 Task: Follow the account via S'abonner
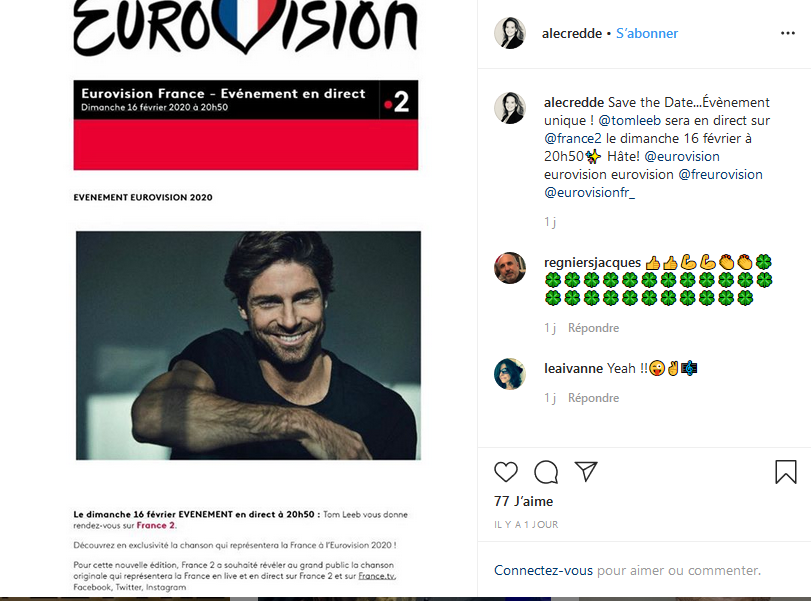pyautogui.click(x=647, y=33)
